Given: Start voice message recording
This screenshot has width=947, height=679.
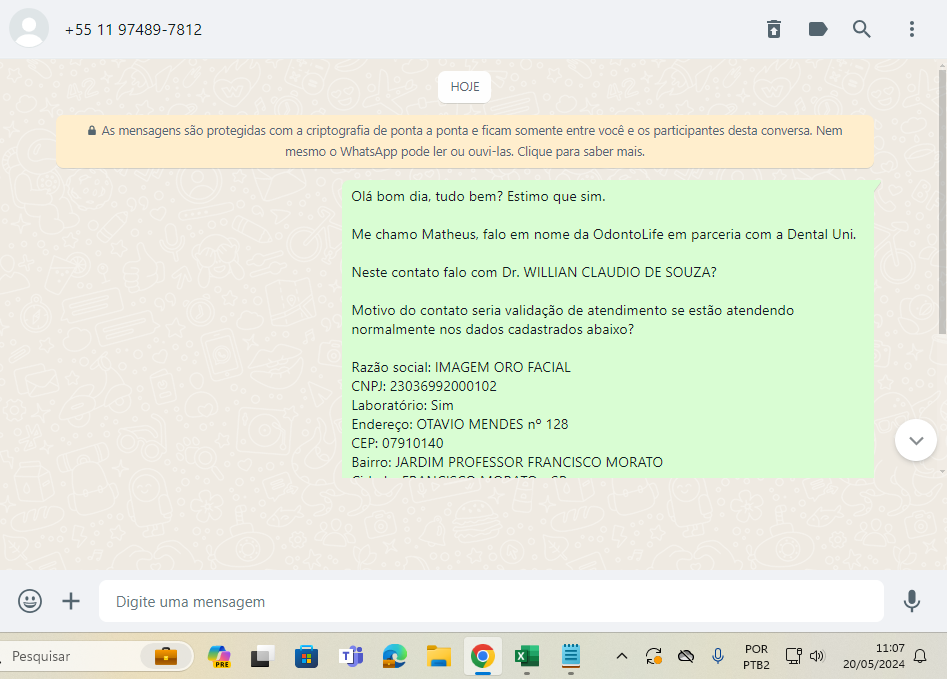Looking at the screenshot, I should tap(911, 601).
